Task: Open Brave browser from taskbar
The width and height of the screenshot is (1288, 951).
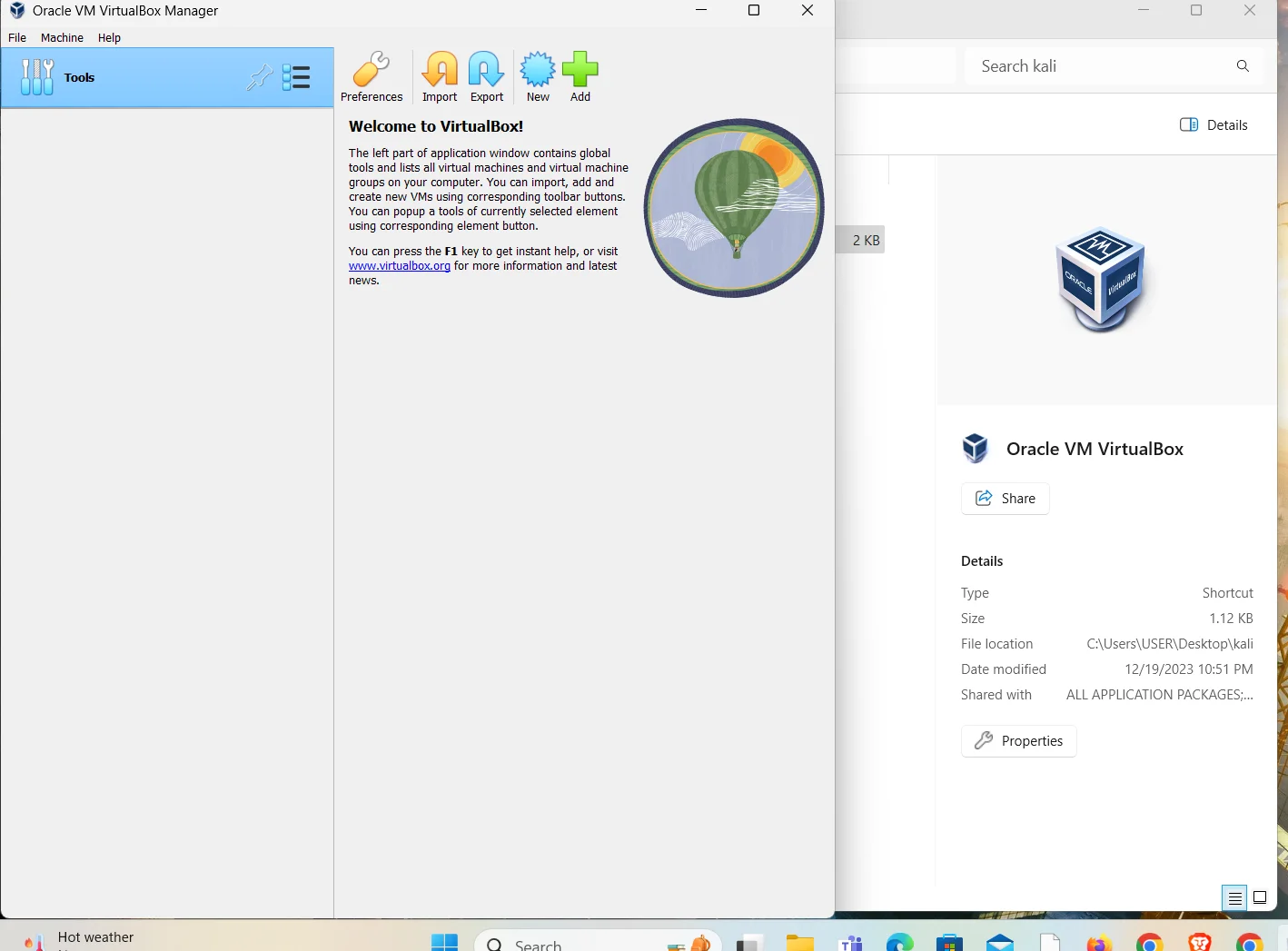Action: (x=1200, y=943)
